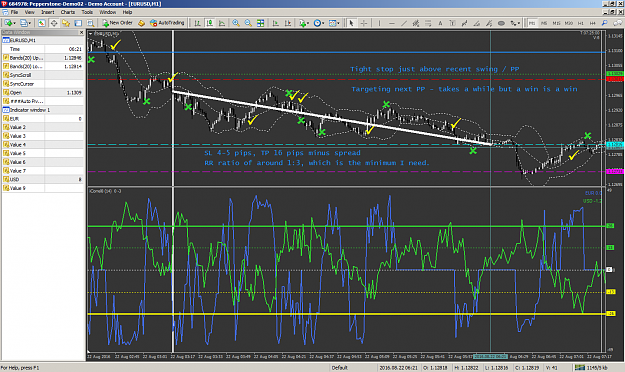Image resolution: width=625 pixels, height=372 pixels.
Task: Open the Profiles dropdown arrow
Action: coord(29,23)
